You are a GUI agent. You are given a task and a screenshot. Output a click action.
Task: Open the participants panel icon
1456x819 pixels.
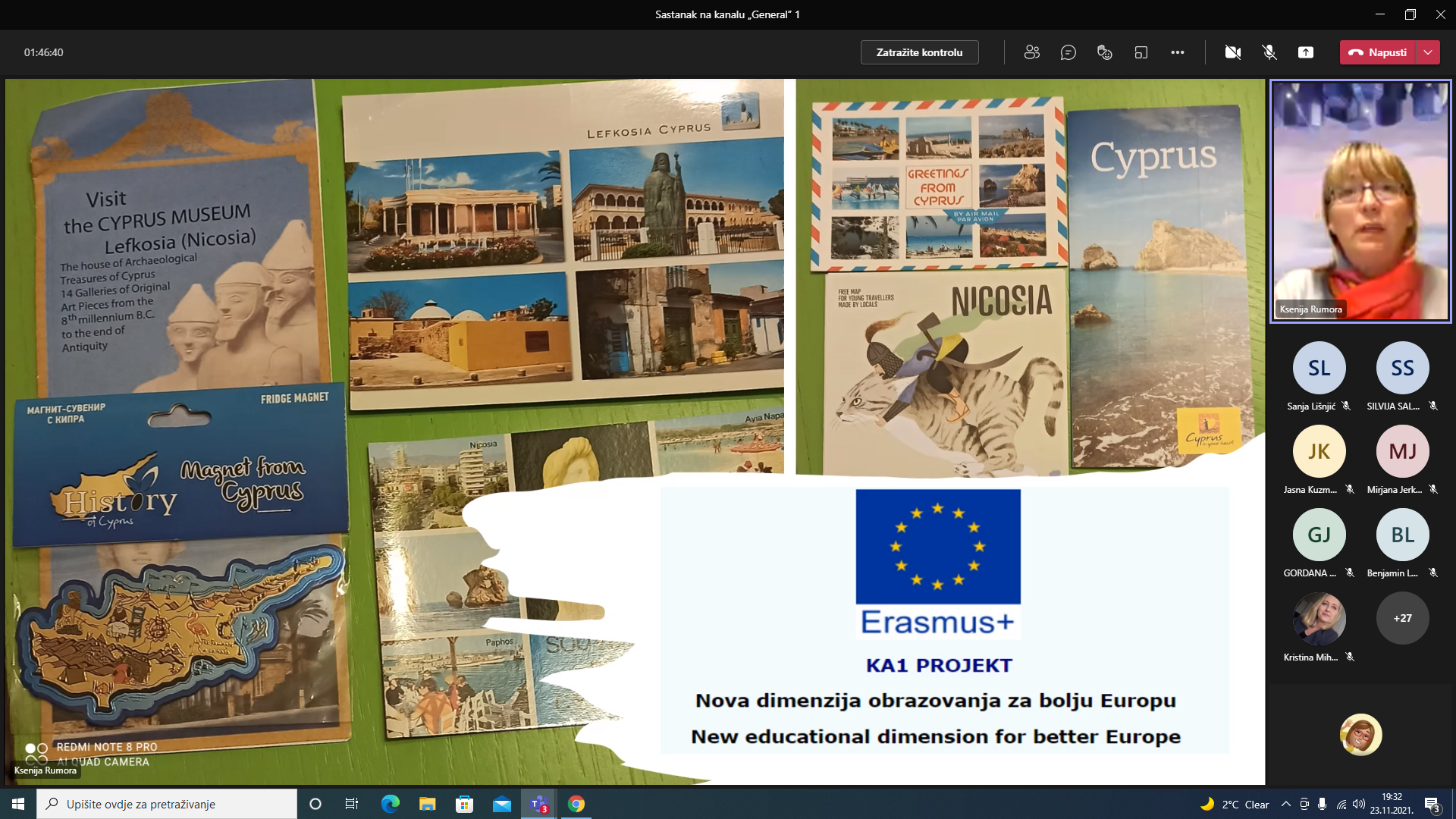point(1031,52)
